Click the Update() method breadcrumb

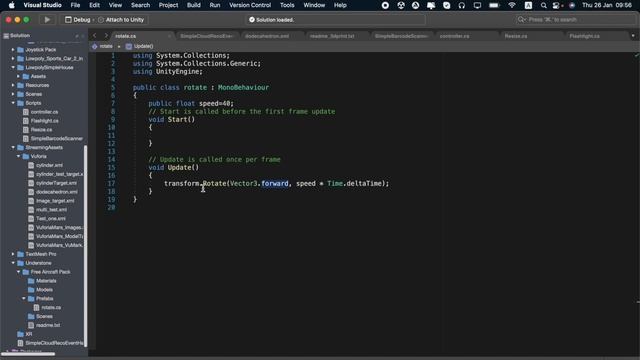(140, 46)
